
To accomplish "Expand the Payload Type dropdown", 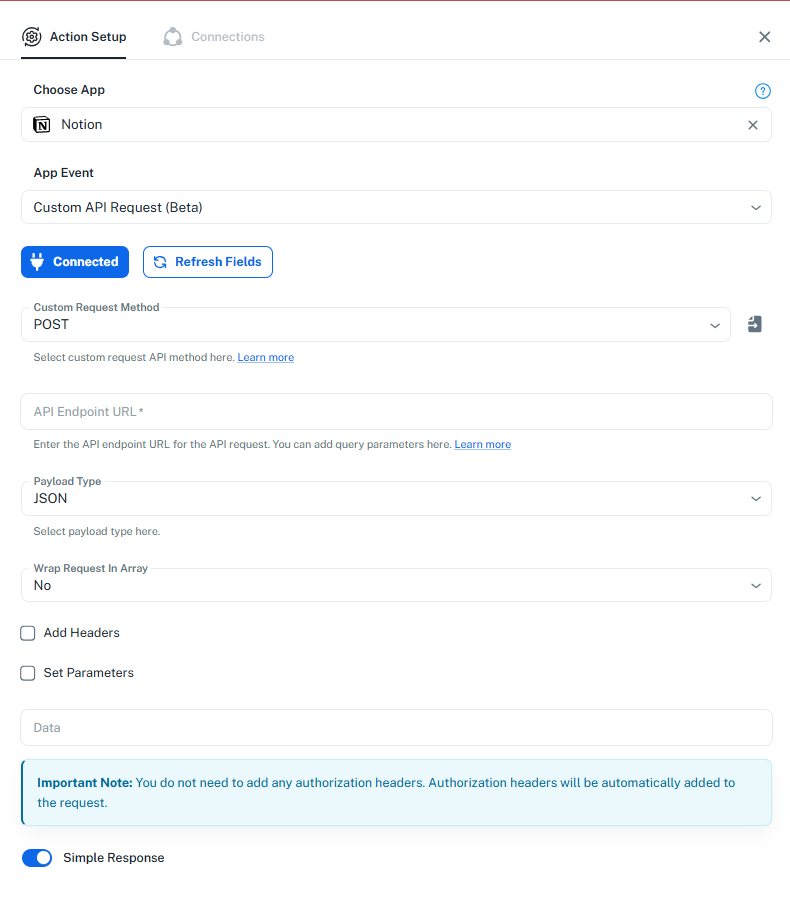I will pos(396,498).
